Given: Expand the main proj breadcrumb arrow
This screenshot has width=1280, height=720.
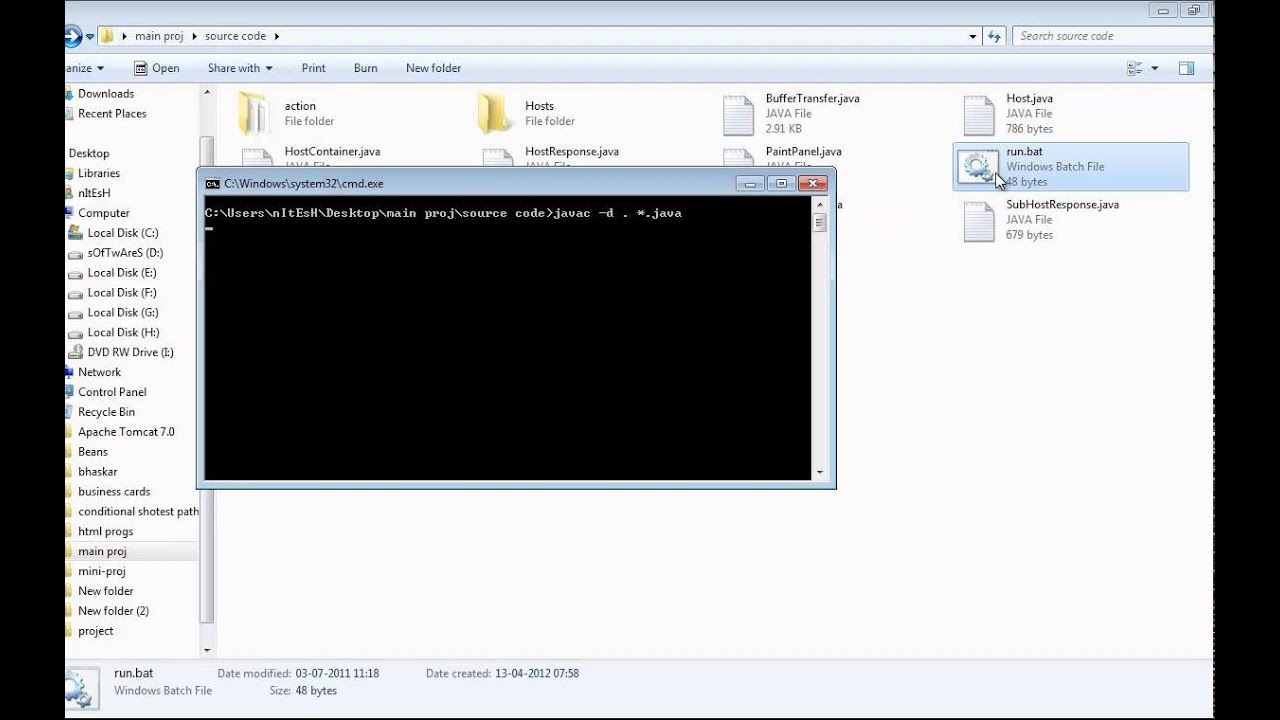Looking at the screenshot, I should click(194, 36).
